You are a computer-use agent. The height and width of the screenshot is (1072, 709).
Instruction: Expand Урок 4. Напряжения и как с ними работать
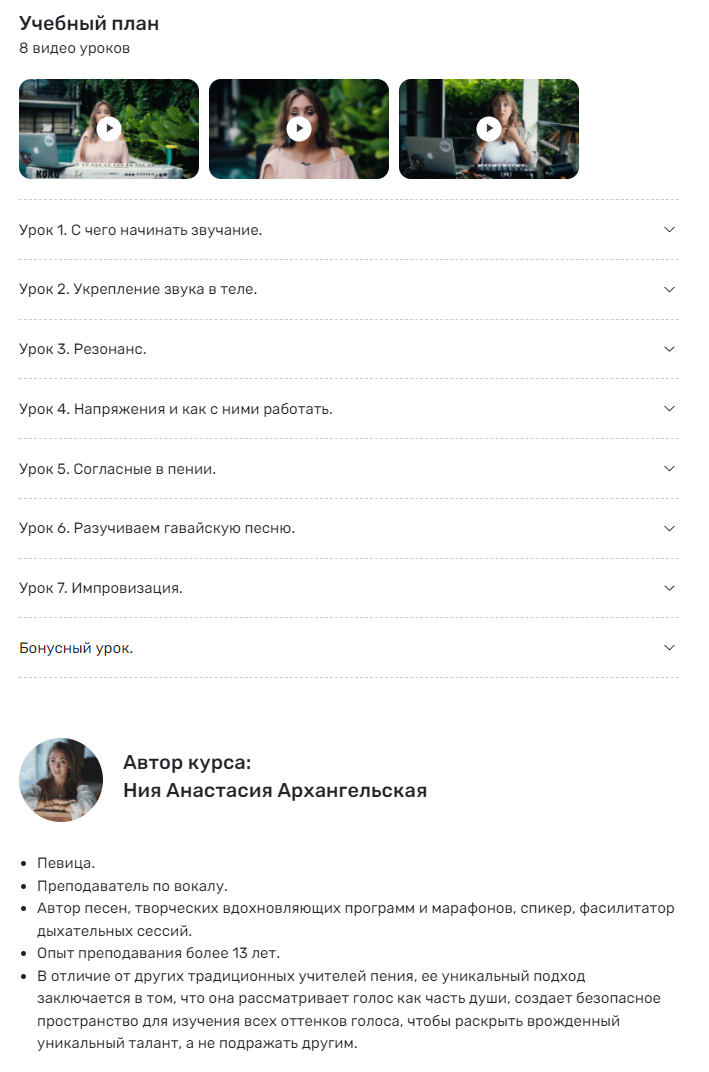668,410
